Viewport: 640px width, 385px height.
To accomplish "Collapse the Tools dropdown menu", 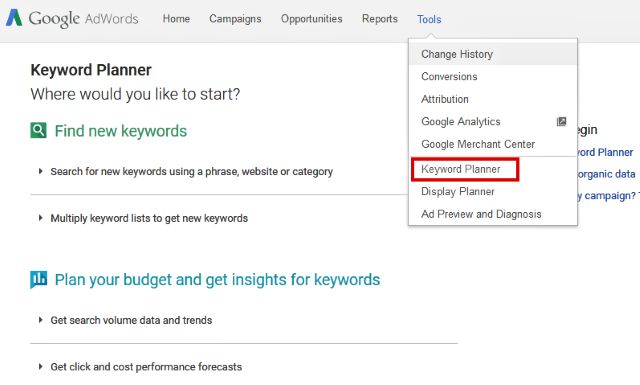I will (429, 19).
